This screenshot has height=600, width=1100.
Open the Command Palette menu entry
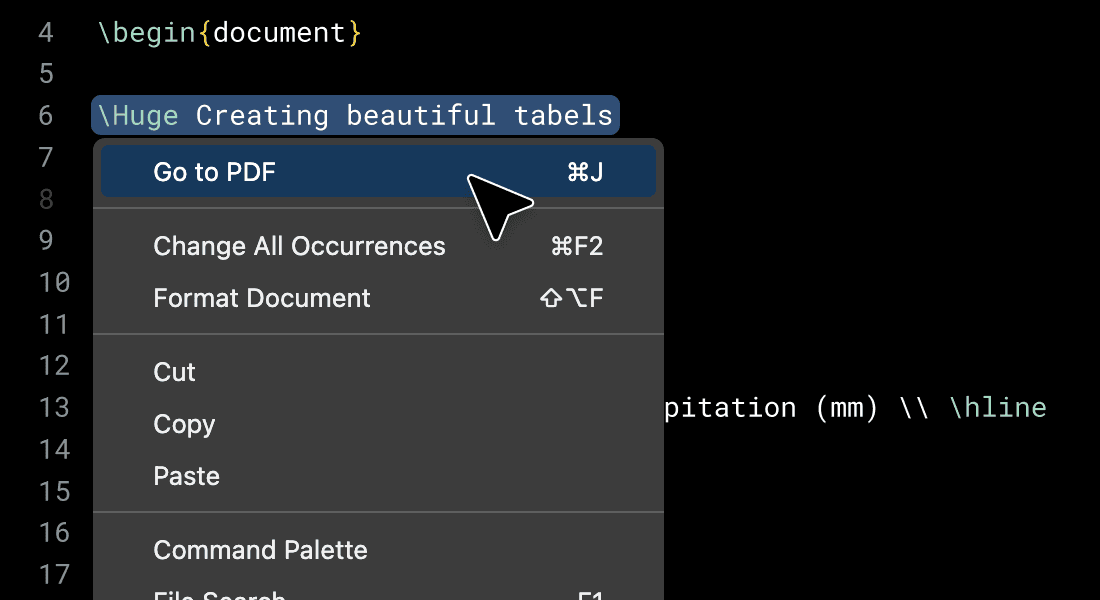click(378, 550)
